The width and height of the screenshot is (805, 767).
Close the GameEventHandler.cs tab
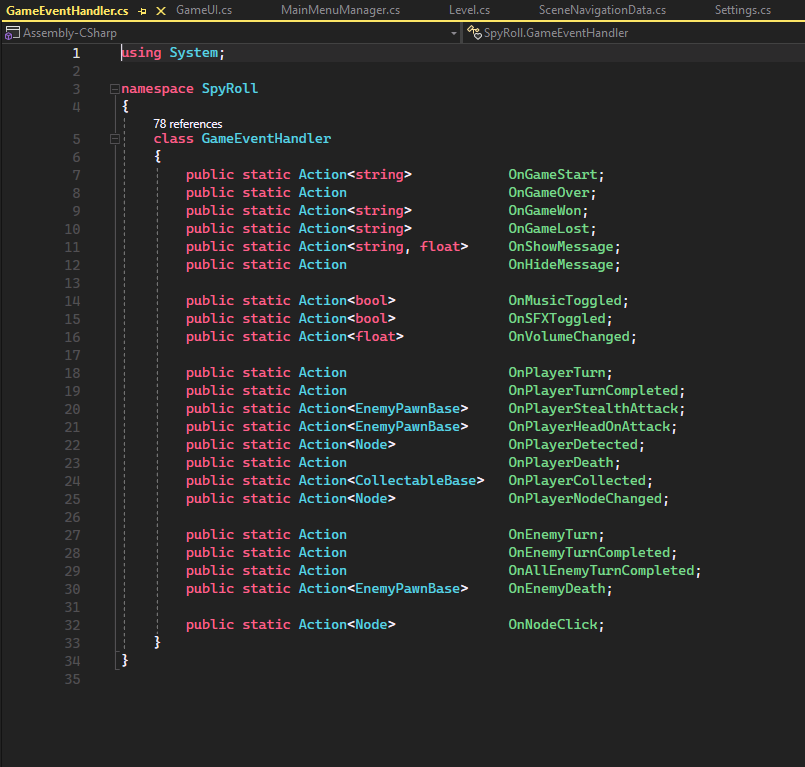[160, 11]
